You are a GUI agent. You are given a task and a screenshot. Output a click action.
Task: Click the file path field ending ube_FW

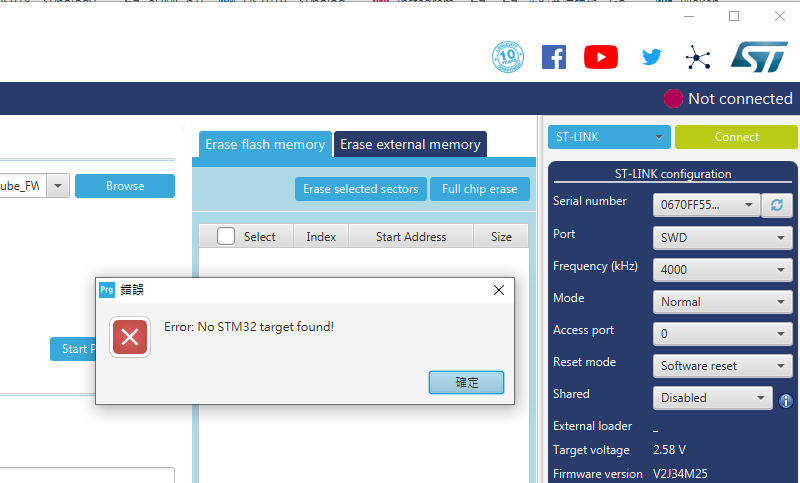pos(23,186)
